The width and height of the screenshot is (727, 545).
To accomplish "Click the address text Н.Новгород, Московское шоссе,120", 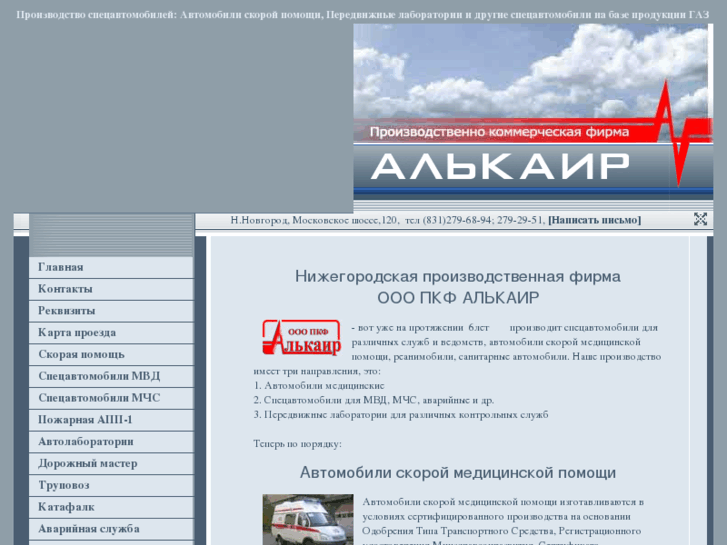I will pyautogui.click(x=313, y=220).
